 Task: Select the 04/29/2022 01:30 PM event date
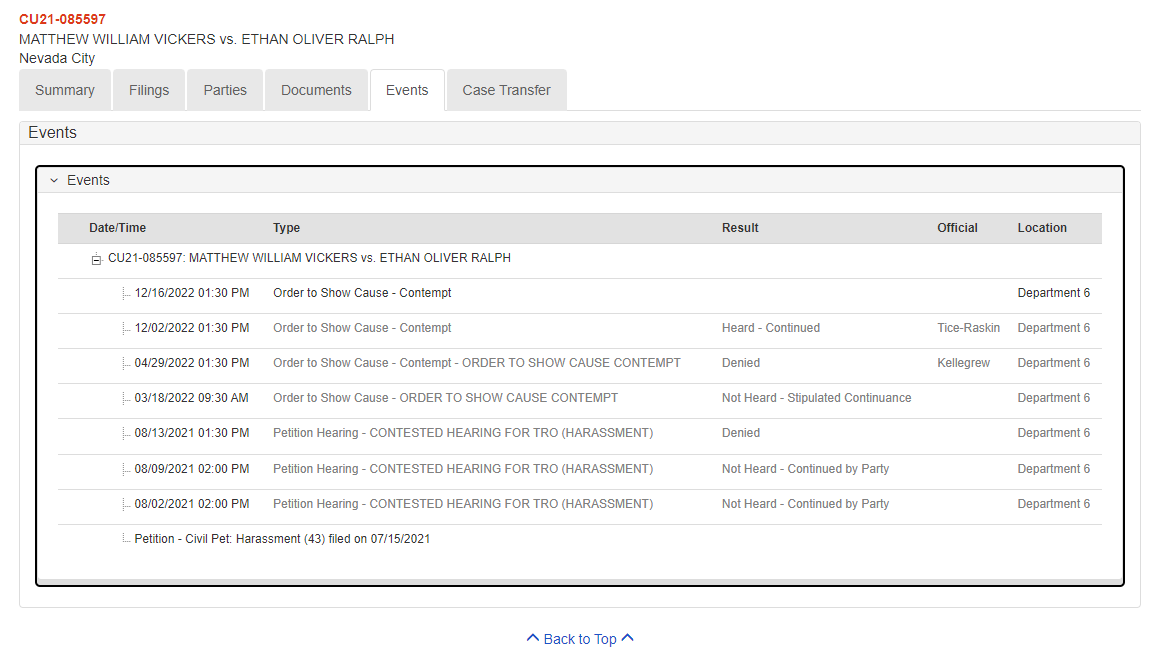[192, 362]
